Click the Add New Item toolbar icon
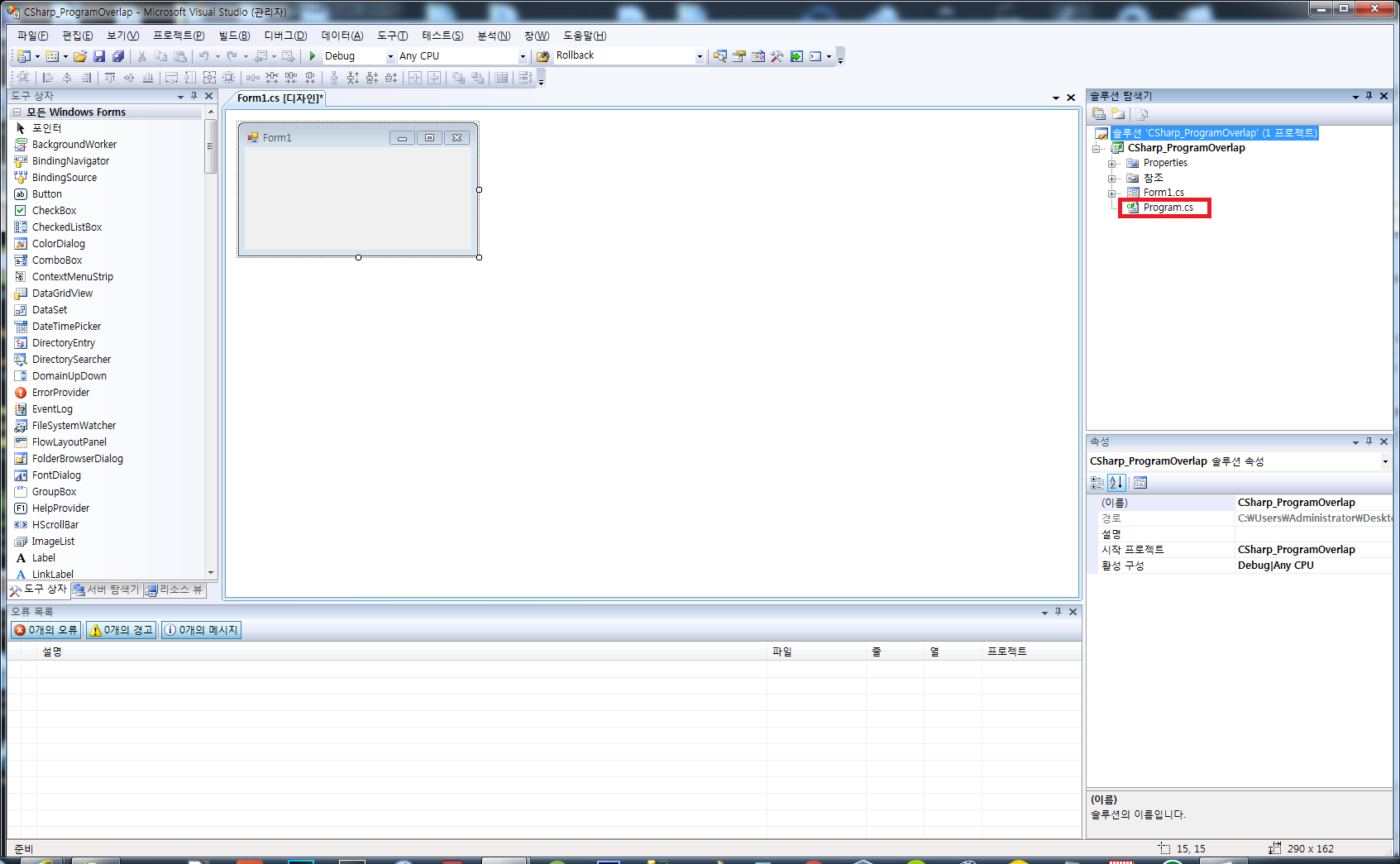The height and width of the screenshot is (864, 1400). [x=52, y=56]
